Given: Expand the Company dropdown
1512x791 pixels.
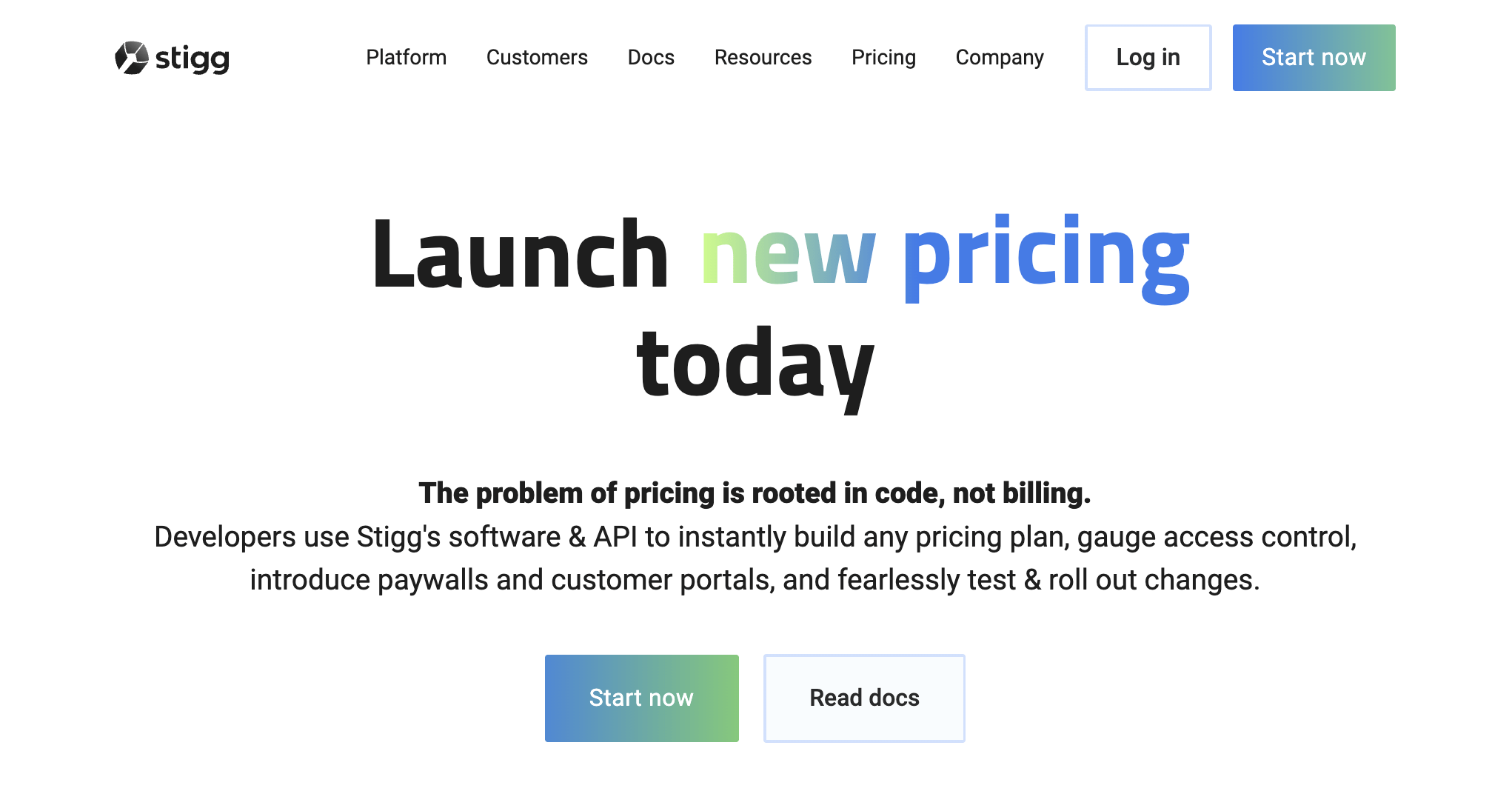Looking at the screenshot, I should [1000, 58].
